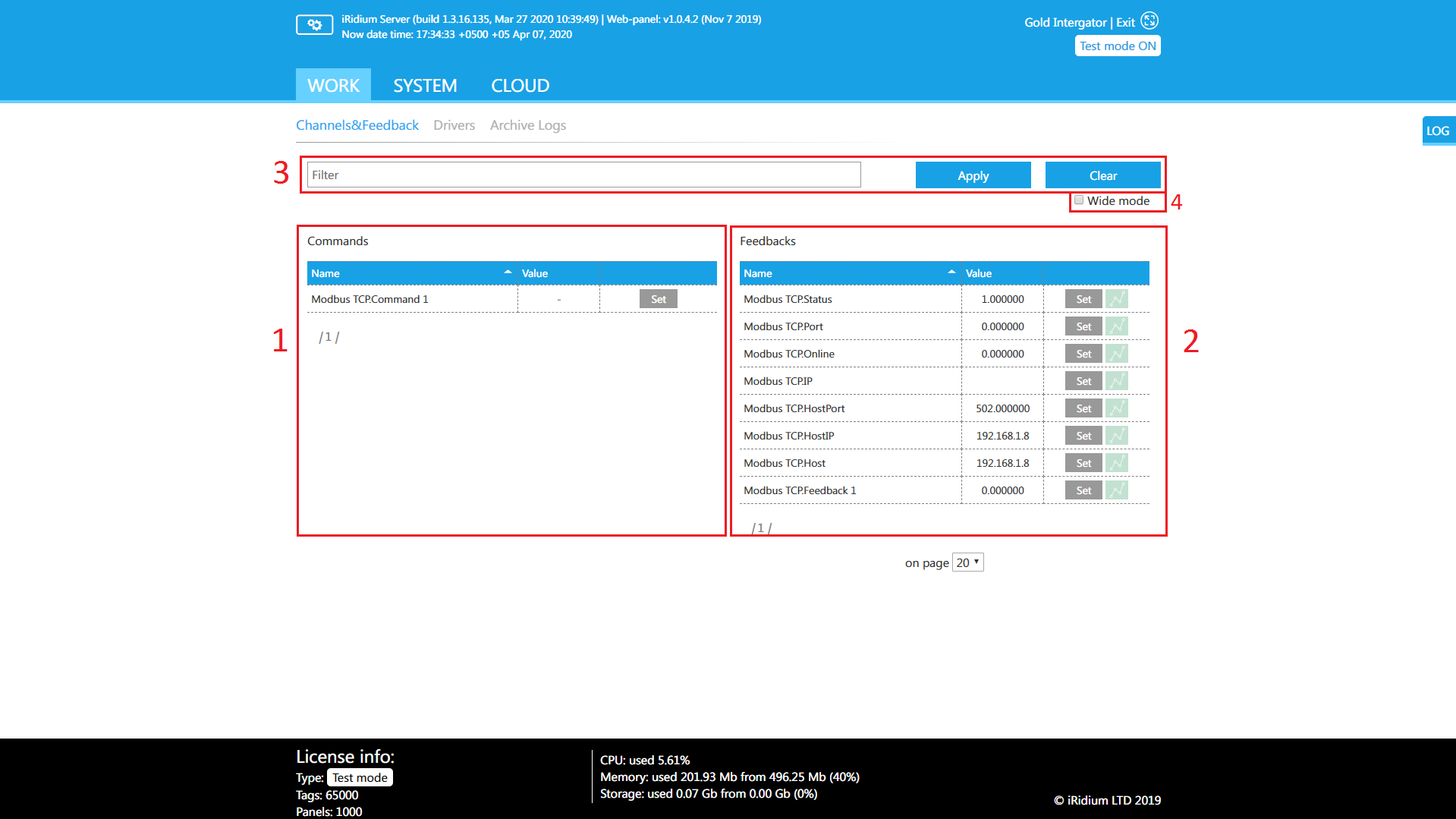This screenshot has height=819, width=1456.
Task: Open the on page count dropdown
Action: 967,562
